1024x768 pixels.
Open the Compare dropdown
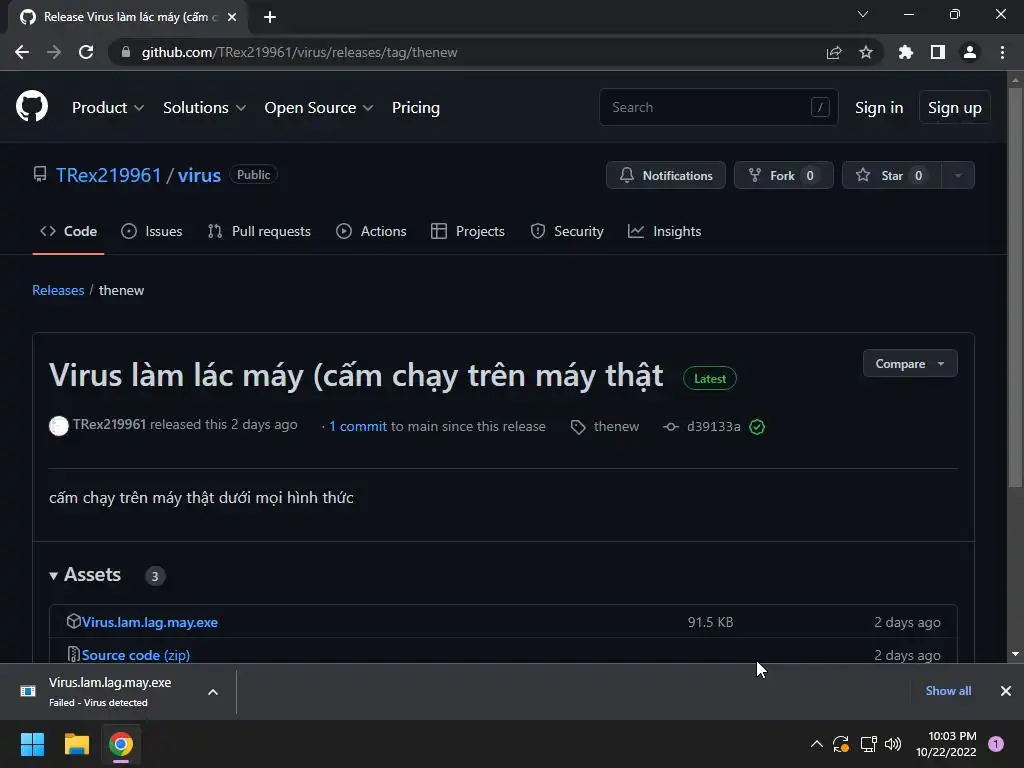(x=910, y=364)
